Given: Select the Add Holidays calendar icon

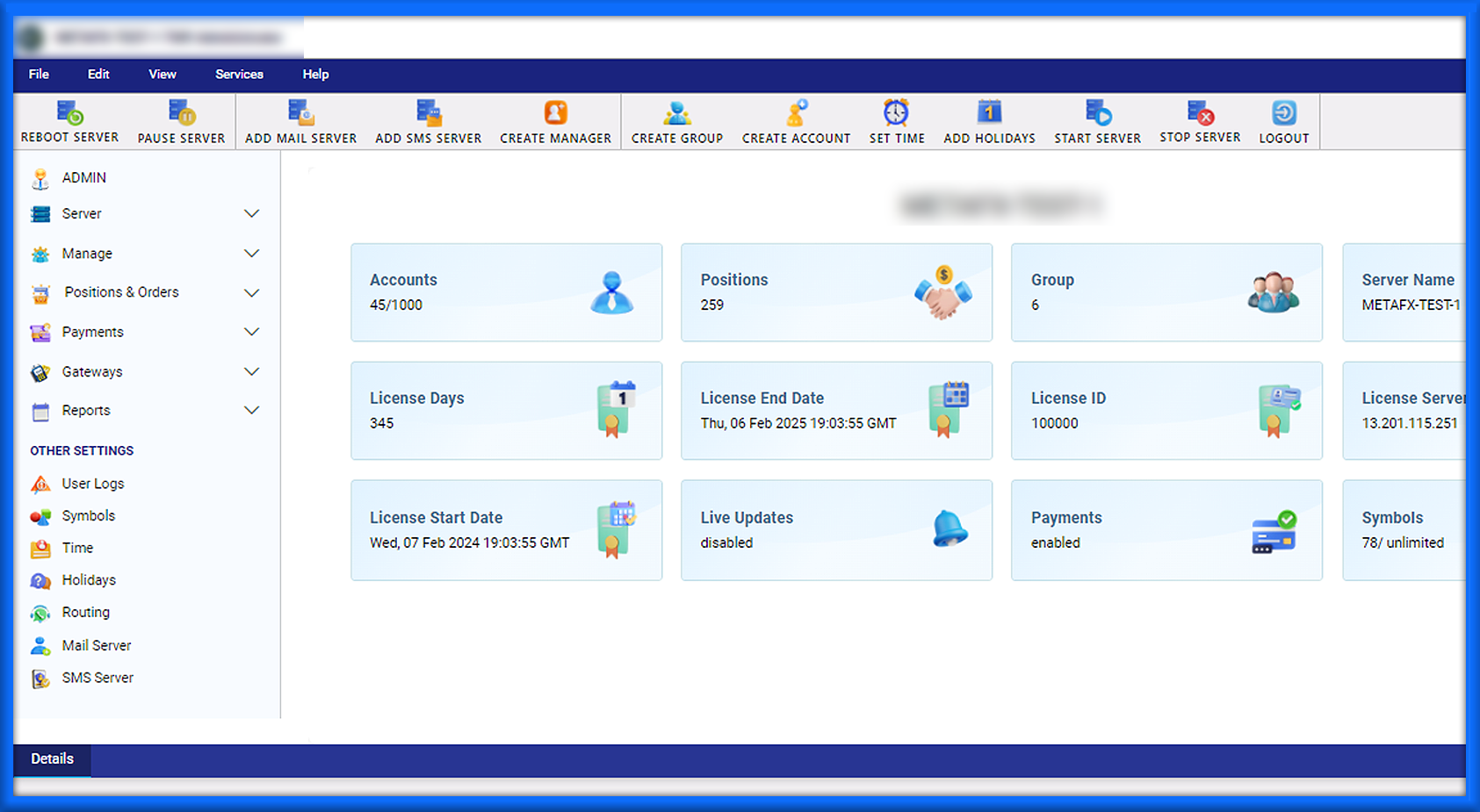Looking at the screenshot, I should tap(989, 113).
